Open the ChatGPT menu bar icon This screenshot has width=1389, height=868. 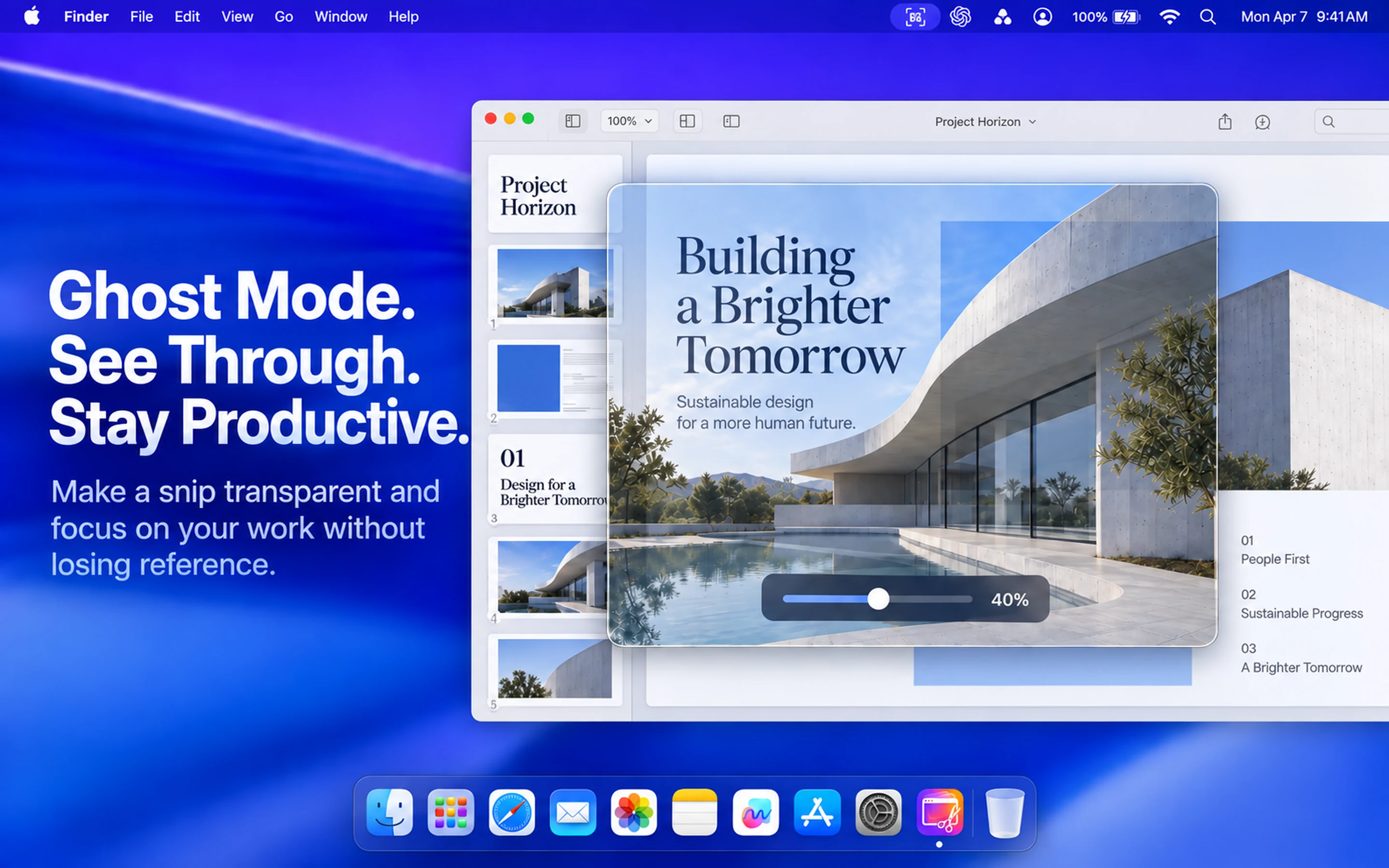(x=960, y=17)
